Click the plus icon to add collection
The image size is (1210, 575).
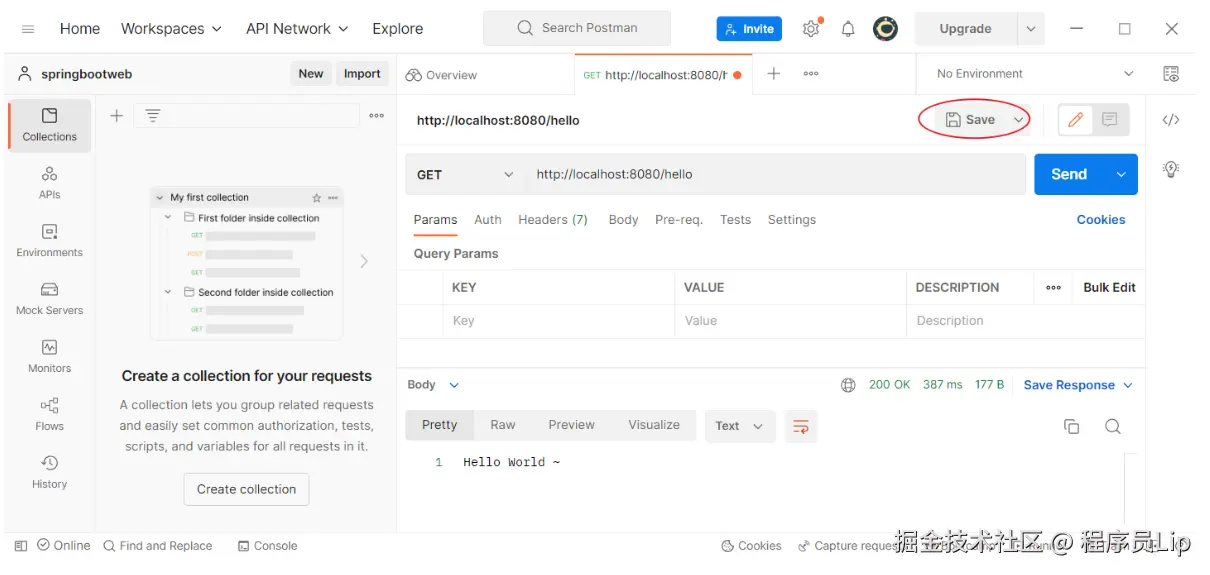click(x=116, y=116)
